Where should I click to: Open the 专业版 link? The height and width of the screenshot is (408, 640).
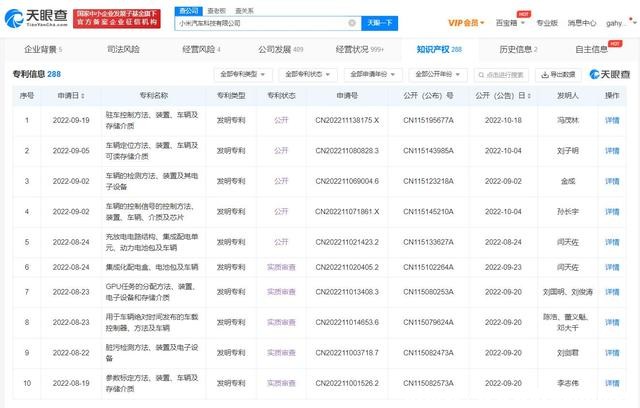pyautogui.click(x=547, y=23)
